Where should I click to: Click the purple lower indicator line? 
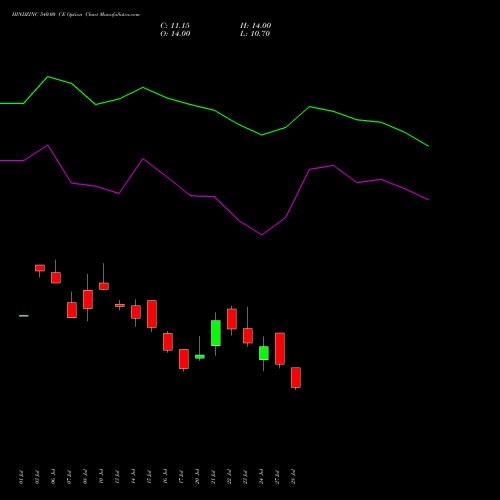(x=214, y=197)
